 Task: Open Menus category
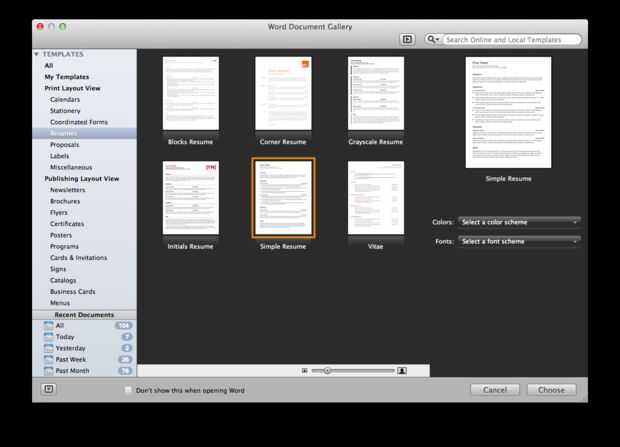coord(60,303)
